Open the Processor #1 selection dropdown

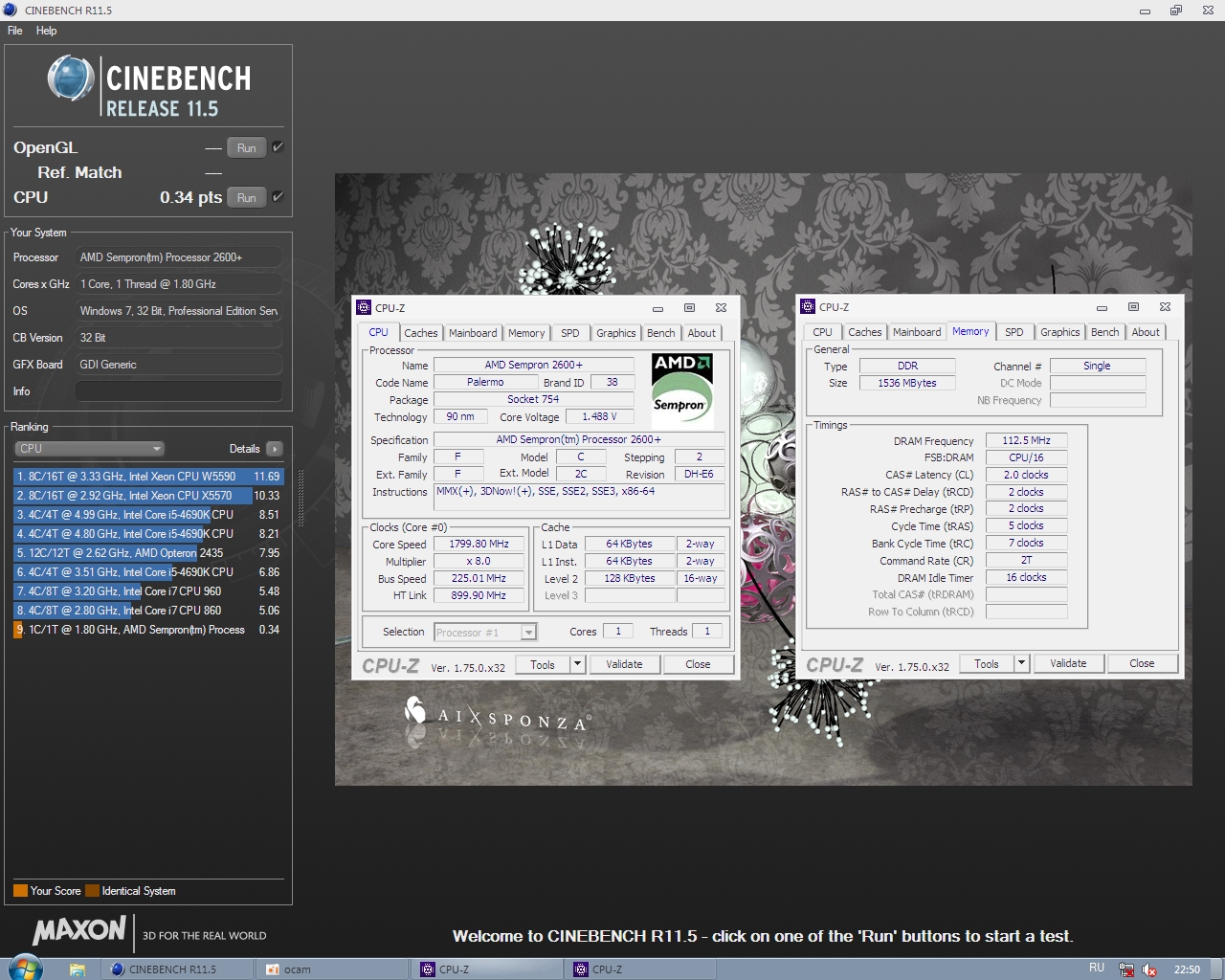[x=485, y=632]
